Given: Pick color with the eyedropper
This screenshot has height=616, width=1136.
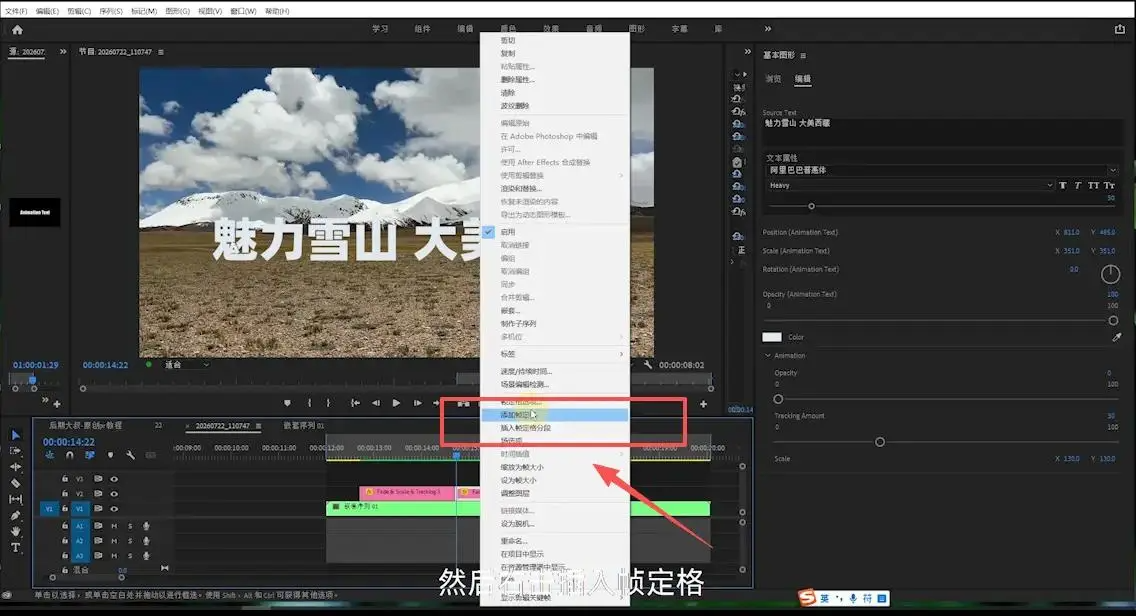Looking at the screenshot, I should 1116,337.
